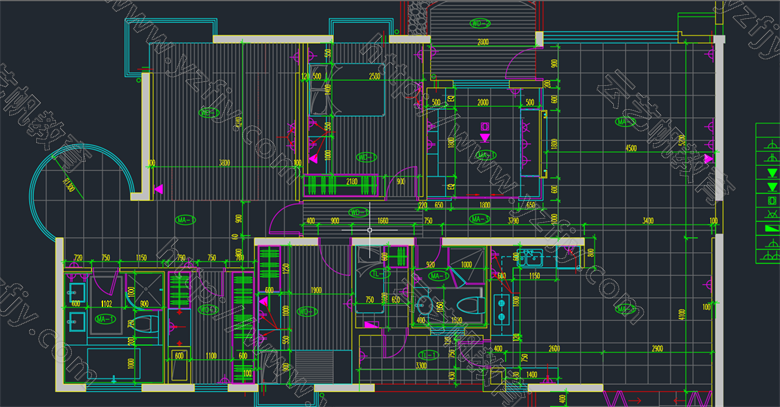Image resolution: width=780 pixels, height=407 pixels.
Task: Select the double-arc symbol in the legend's bottom row
Action: click(772, 255)
